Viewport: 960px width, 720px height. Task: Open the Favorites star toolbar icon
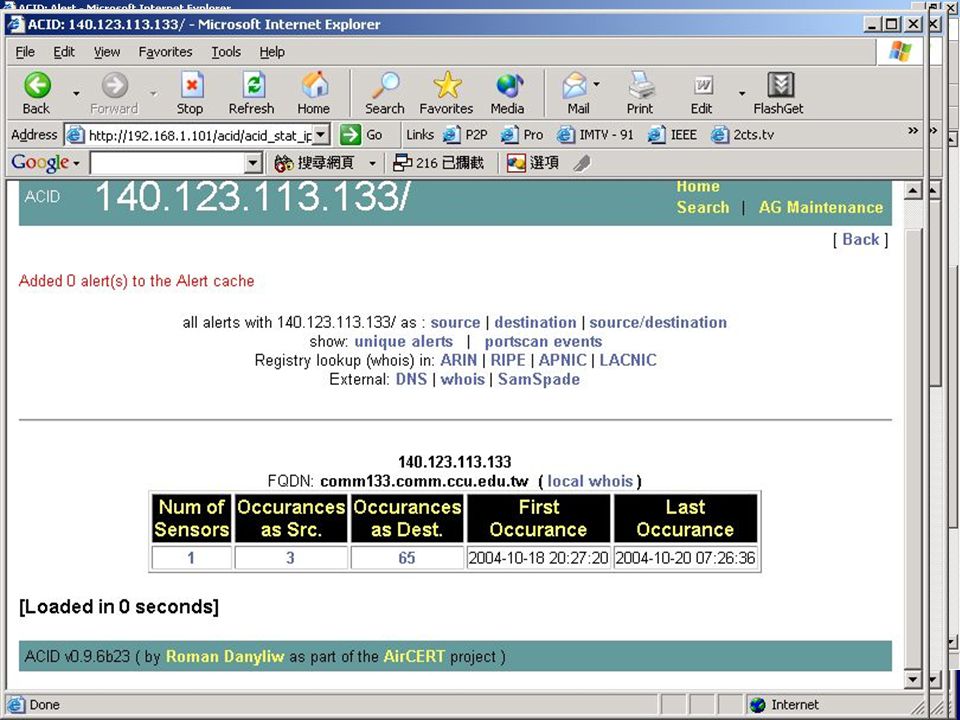tap(448, 85)
